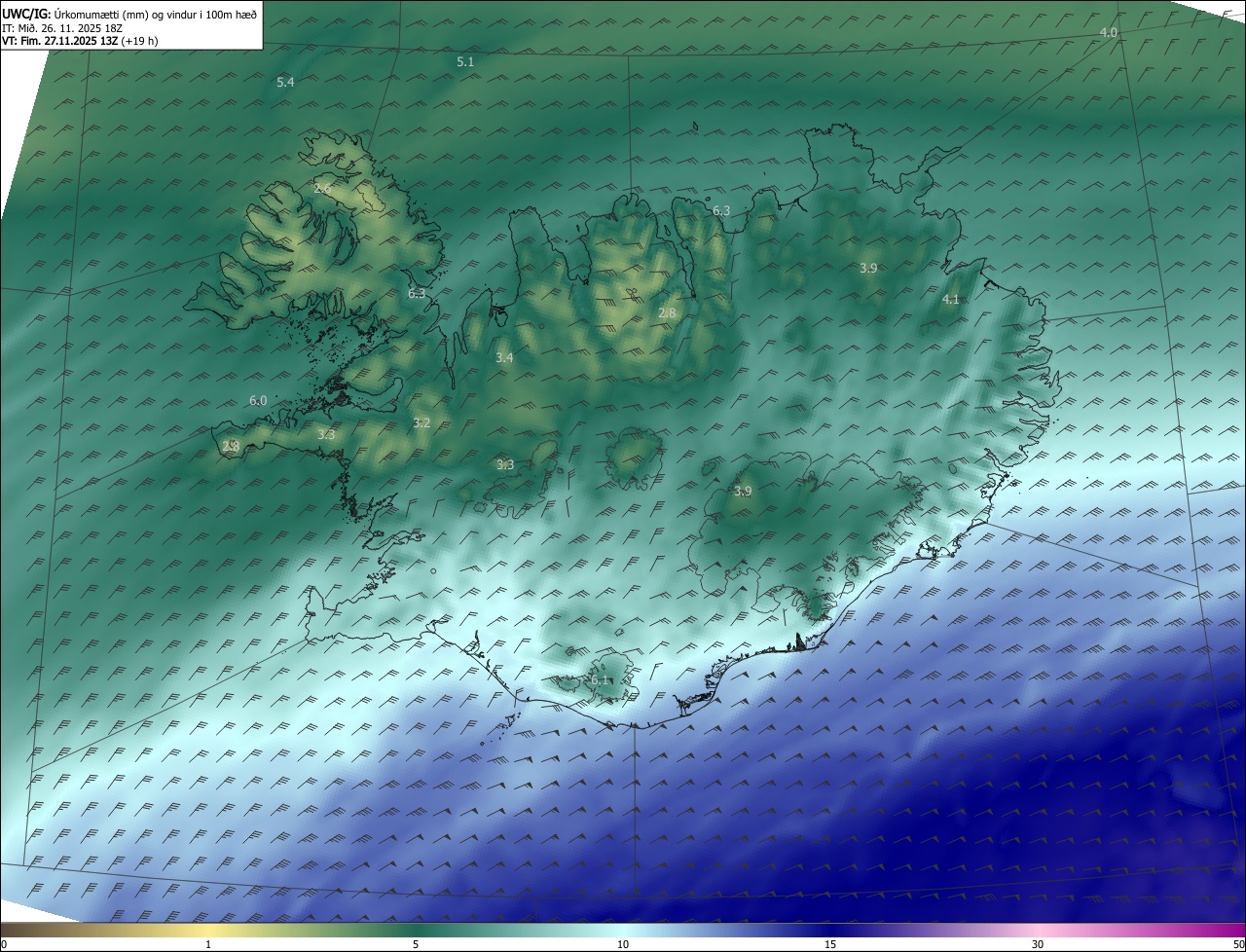Image resolution: width=1246 pixels, height=952 pixels.
Task: Click the +19 h forecast offset text
Action: point(140,42)
